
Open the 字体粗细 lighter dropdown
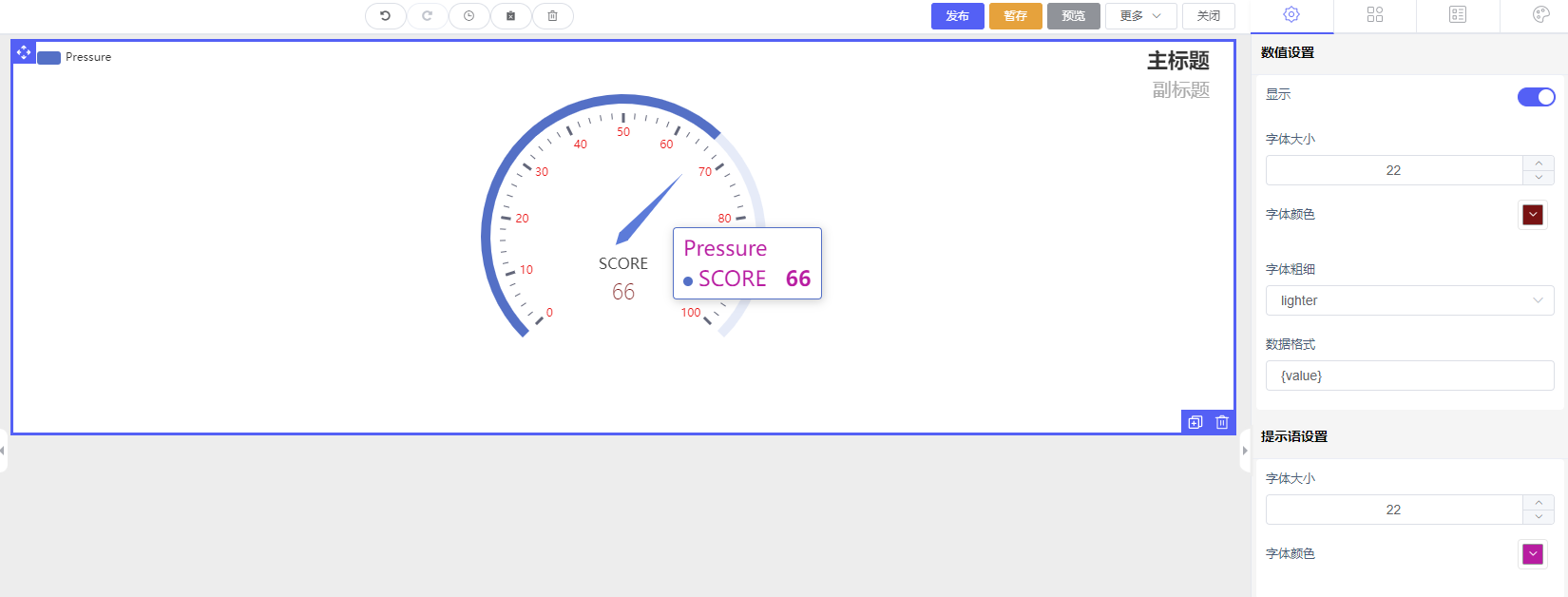(1409, 300)
